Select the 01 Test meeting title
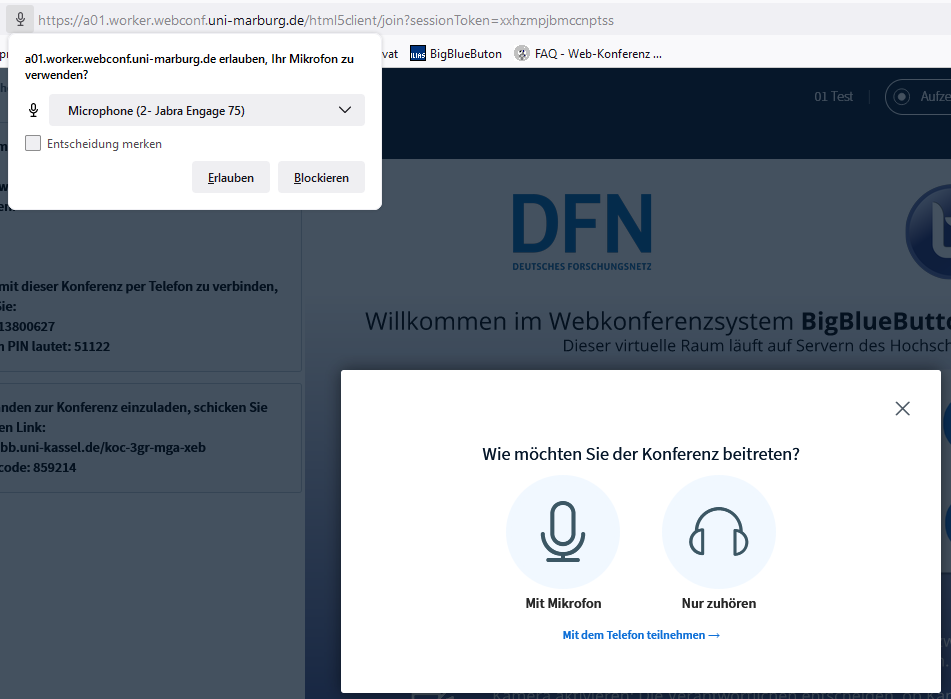Image resolution: width=951 pixels, height=699 pixels. 833,96
